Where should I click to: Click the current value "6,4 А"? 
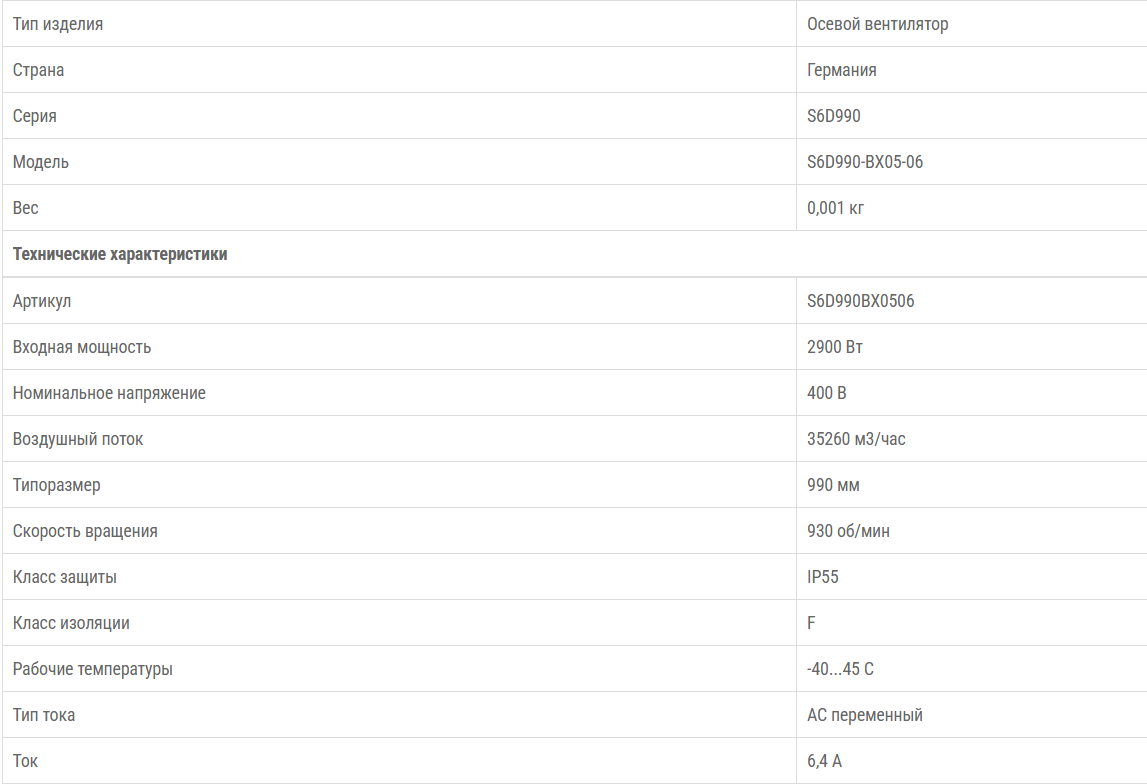(824, 761)
